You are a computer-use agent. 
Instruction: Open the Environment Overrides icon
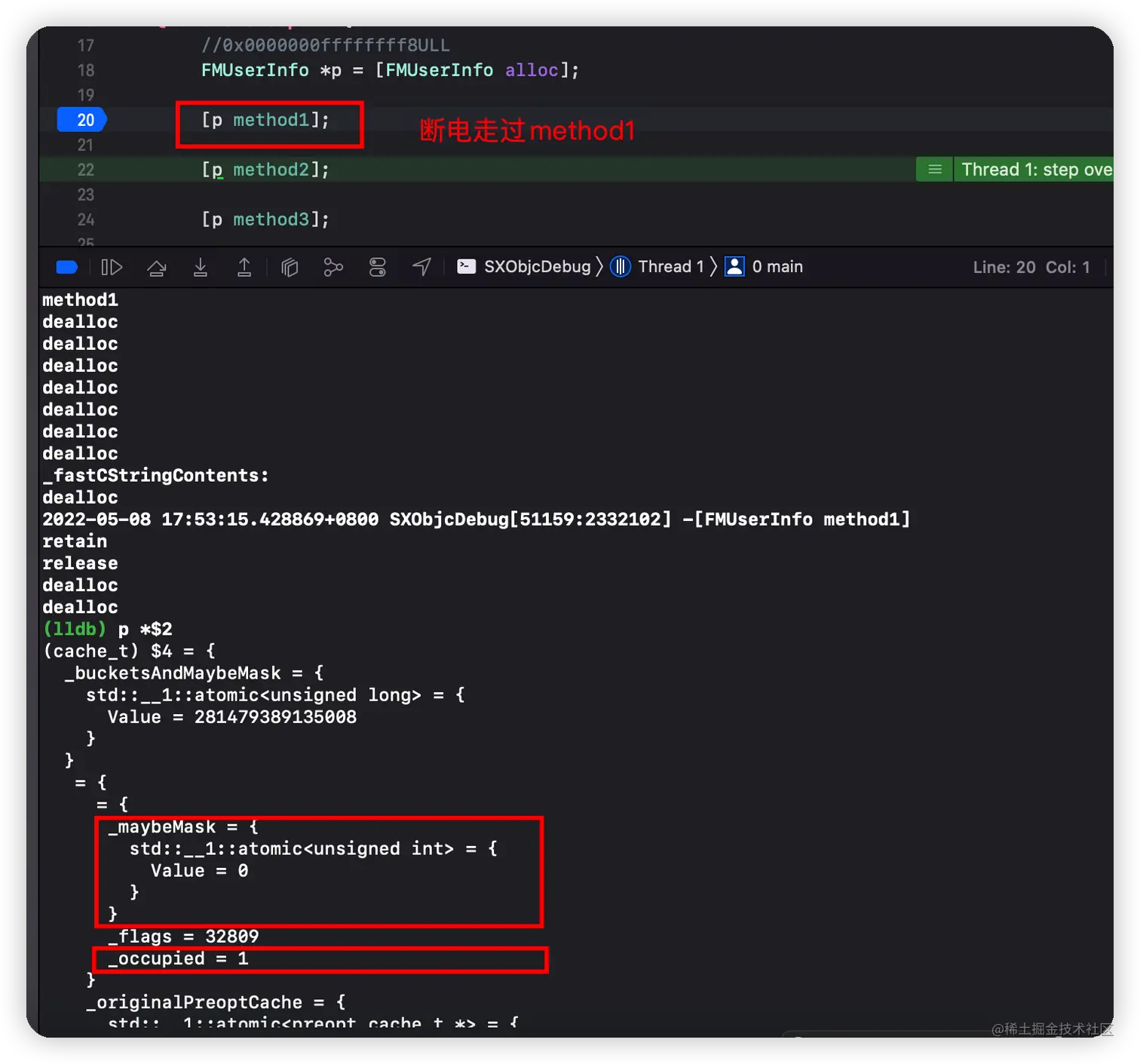(378, 267)
